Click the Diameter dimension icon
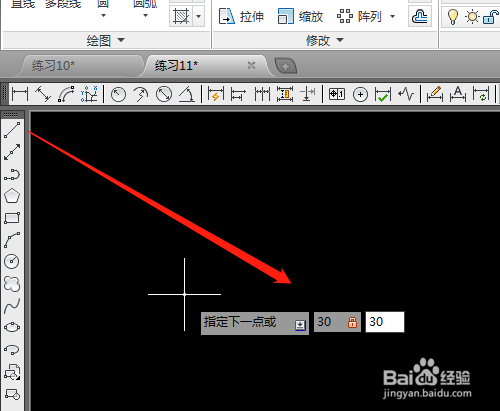500x411 pixels. click(164, 94)
